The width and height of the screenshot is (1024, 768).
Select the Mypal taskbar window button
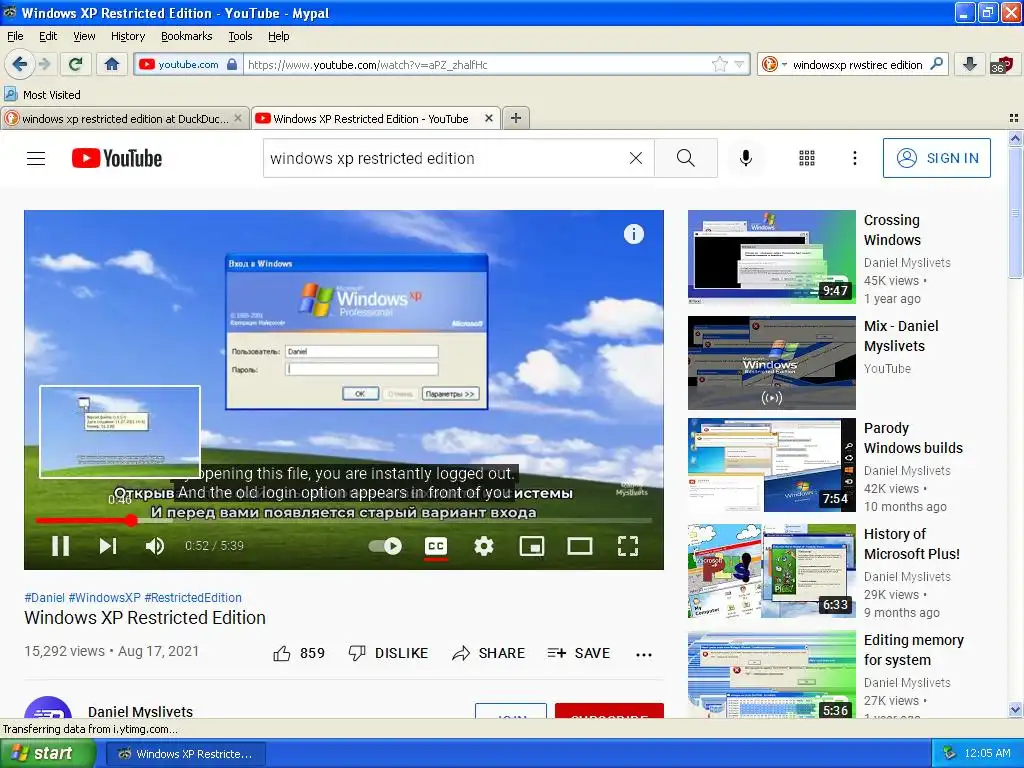tap(185, 754)
